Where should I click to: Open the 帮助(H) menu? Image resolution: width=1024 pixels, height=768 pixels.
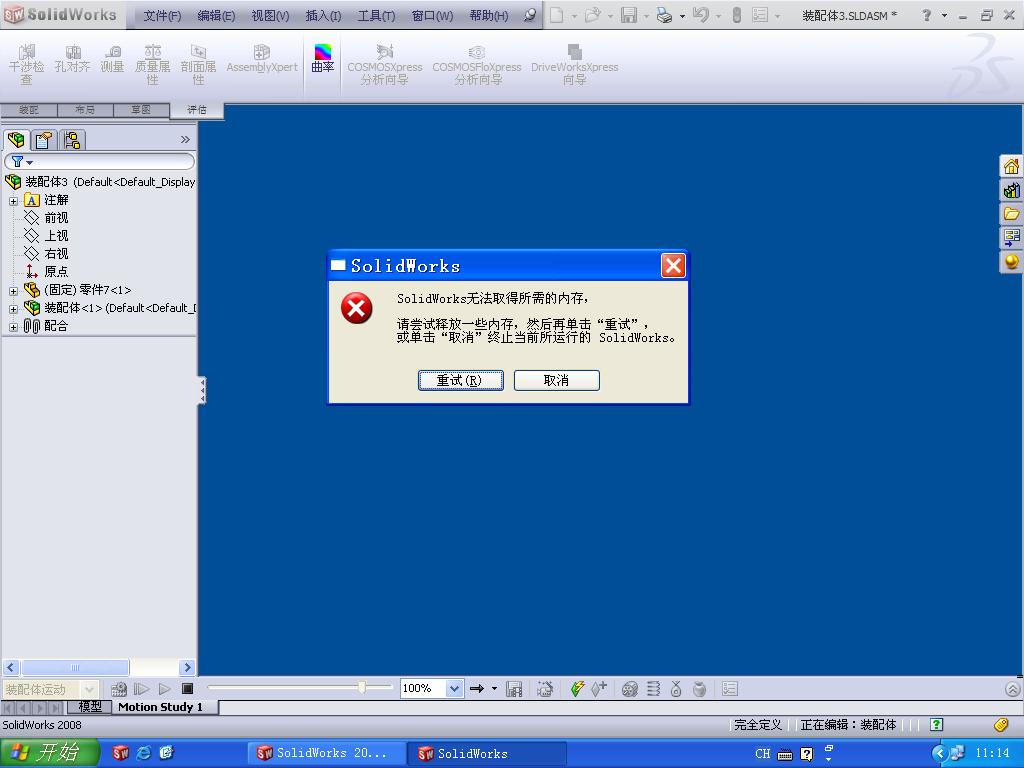pos(488,16)
